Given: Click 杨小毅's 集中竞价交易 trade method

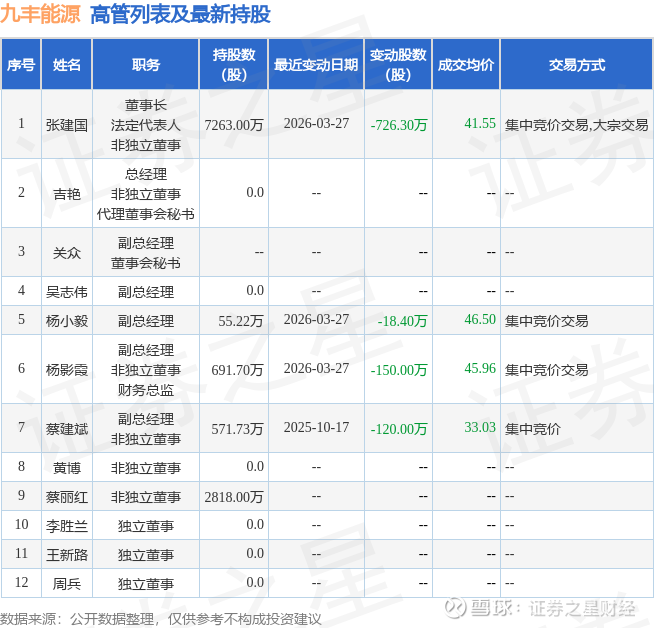Looking at the screenshot, I should click(x=546, y=321).
